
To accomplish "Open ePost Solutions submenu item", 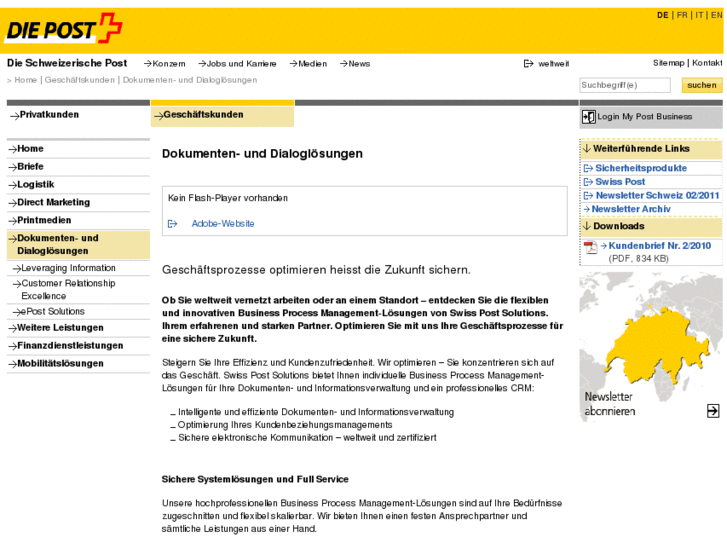I will click(78, 312).
